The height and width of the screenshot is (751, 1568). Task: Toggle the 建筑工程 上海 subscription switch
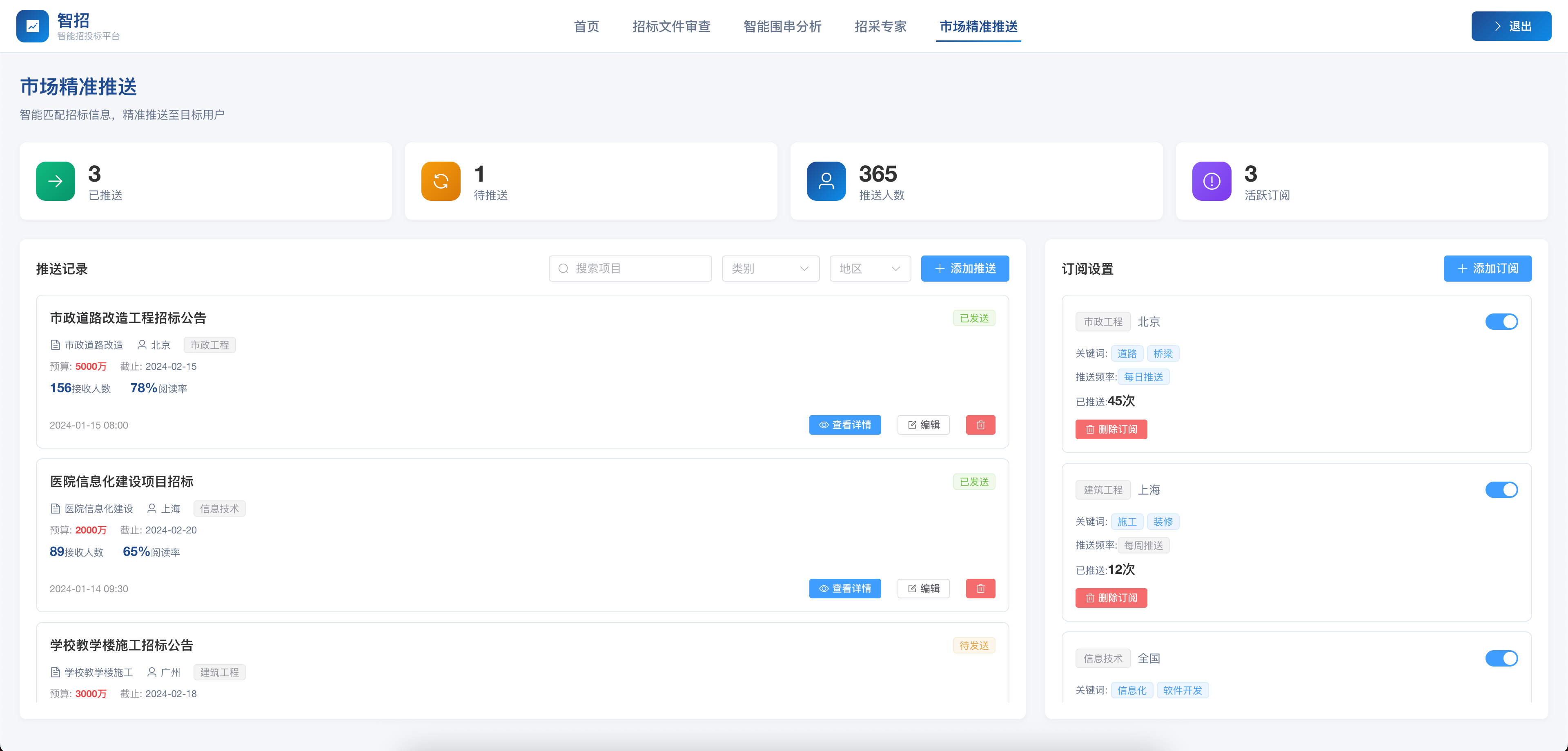(x=1501, y=490)
